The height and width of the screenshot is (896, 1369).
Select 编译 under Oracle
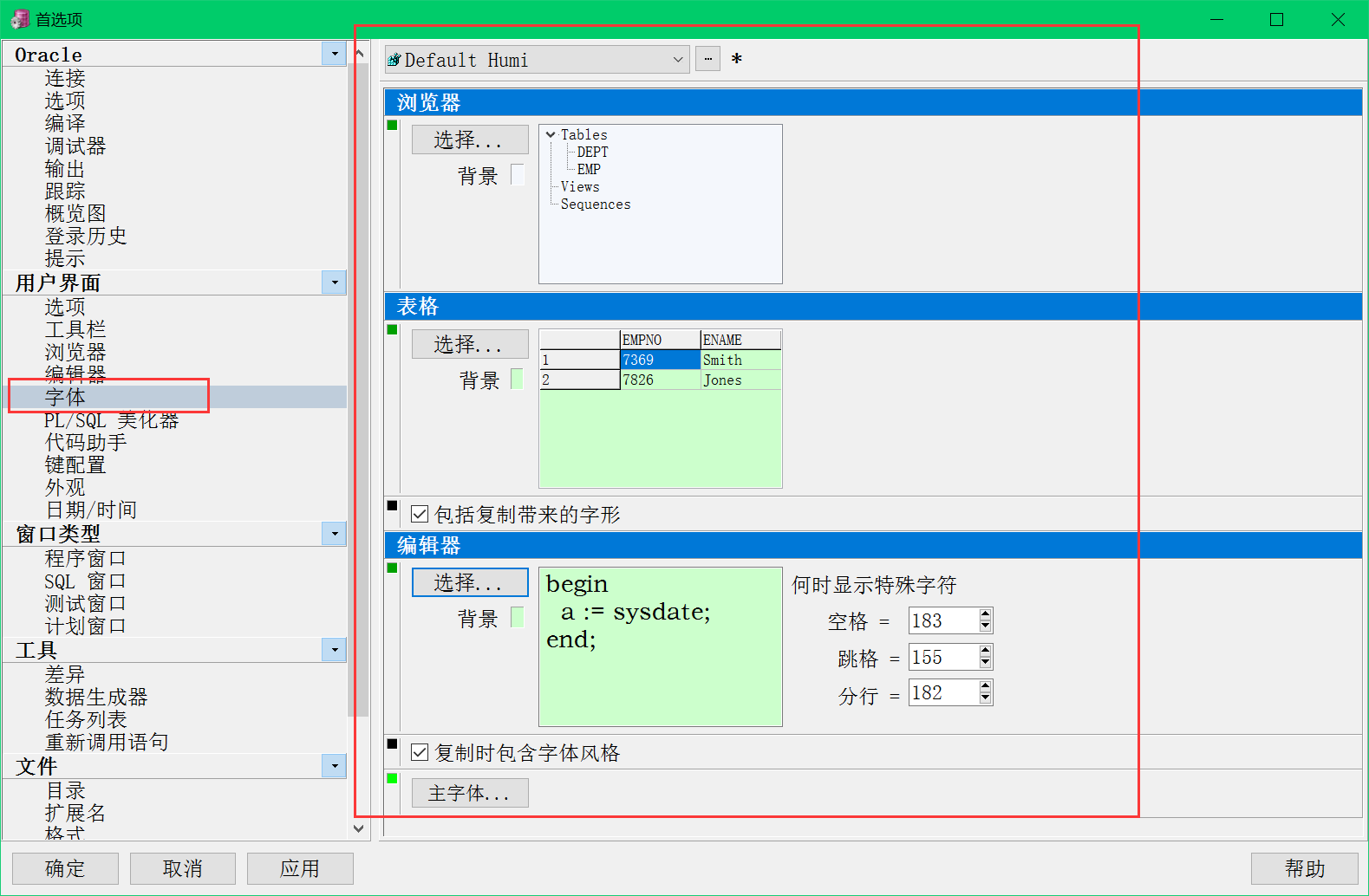point(65,123)
